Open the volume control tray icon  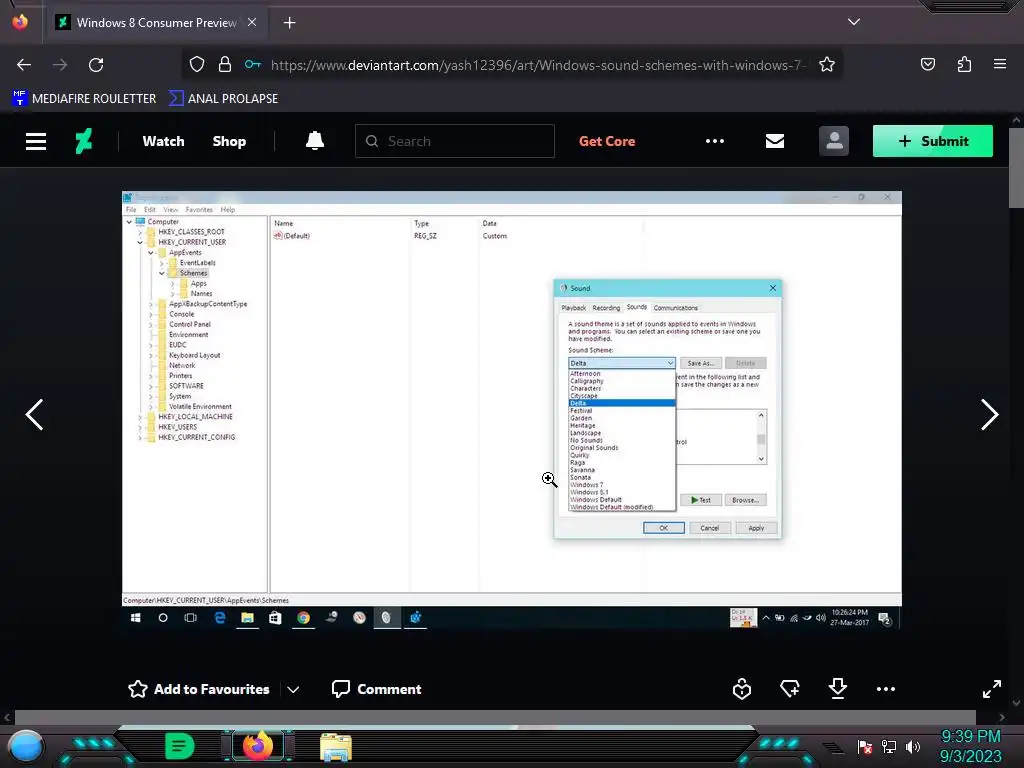(x=913, y=746)
